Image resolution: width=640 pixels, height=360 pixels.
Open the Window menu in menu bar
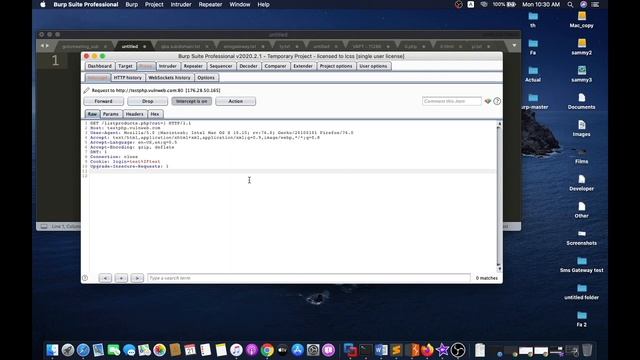(240, 4)
